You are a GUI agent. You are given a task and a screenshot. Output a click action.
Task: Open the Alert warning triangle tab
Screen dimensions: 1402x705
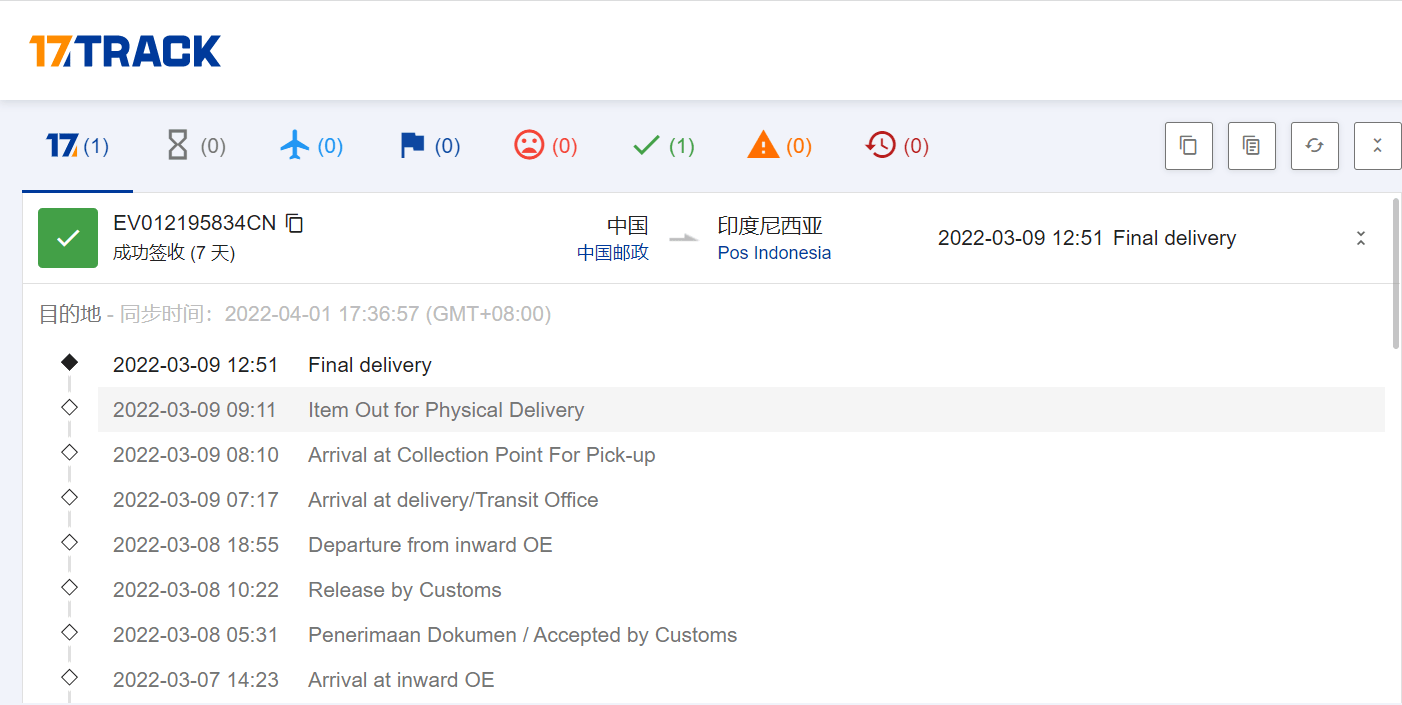[x=780, y=146]
